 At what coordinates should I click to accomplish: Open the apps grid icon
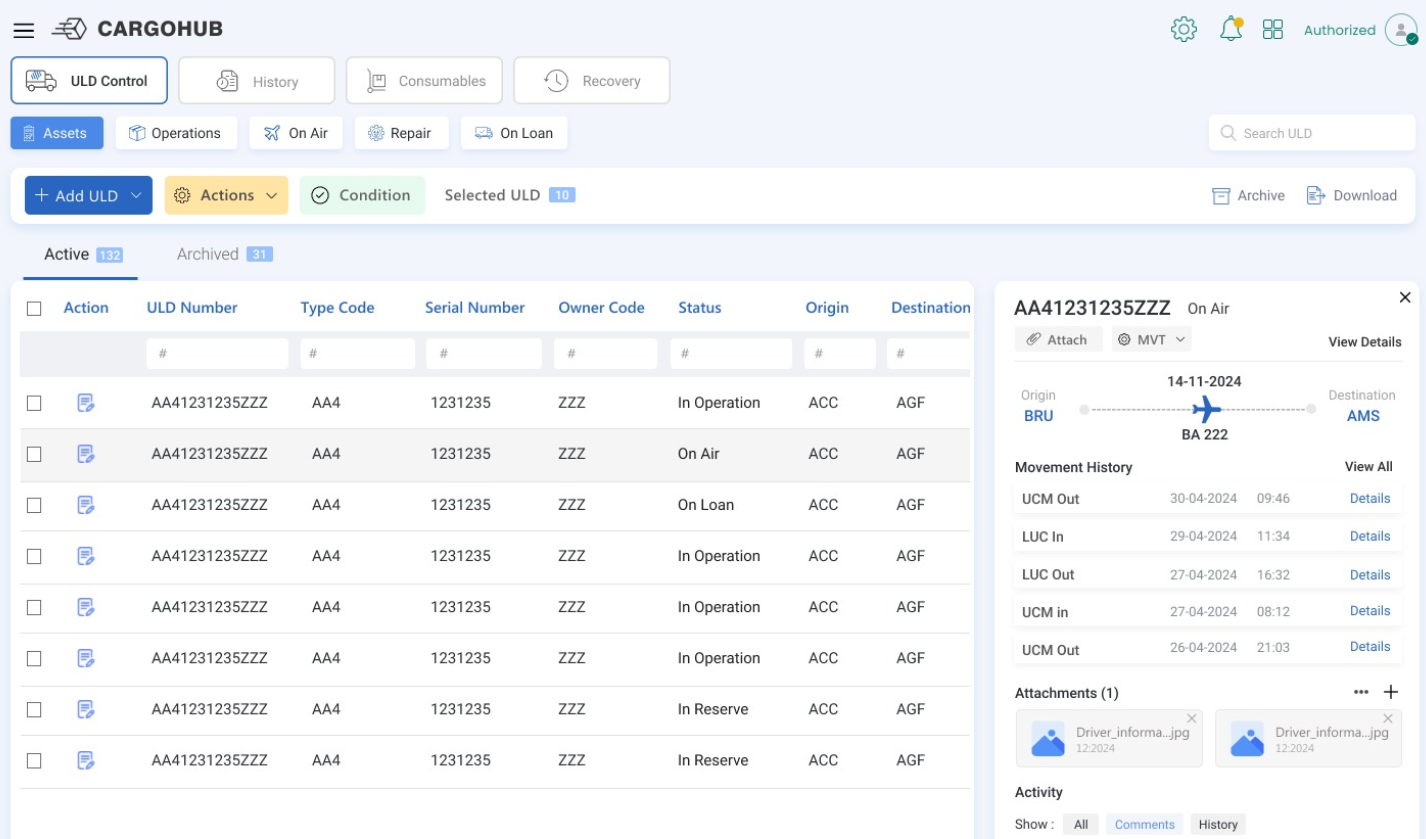point(1272,30)
